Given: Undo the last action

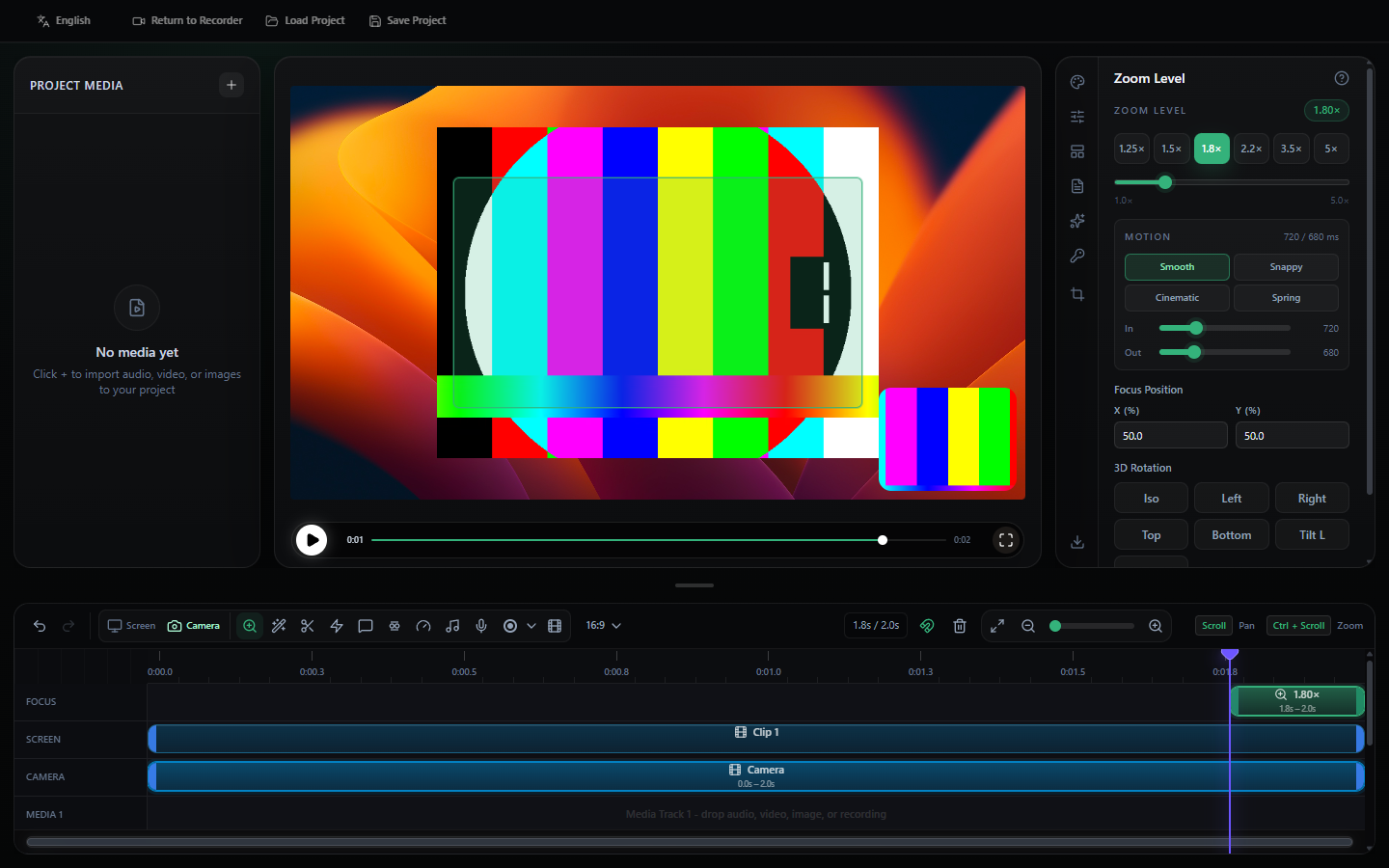Looking at the screenshot, I should tap(40, 626).
